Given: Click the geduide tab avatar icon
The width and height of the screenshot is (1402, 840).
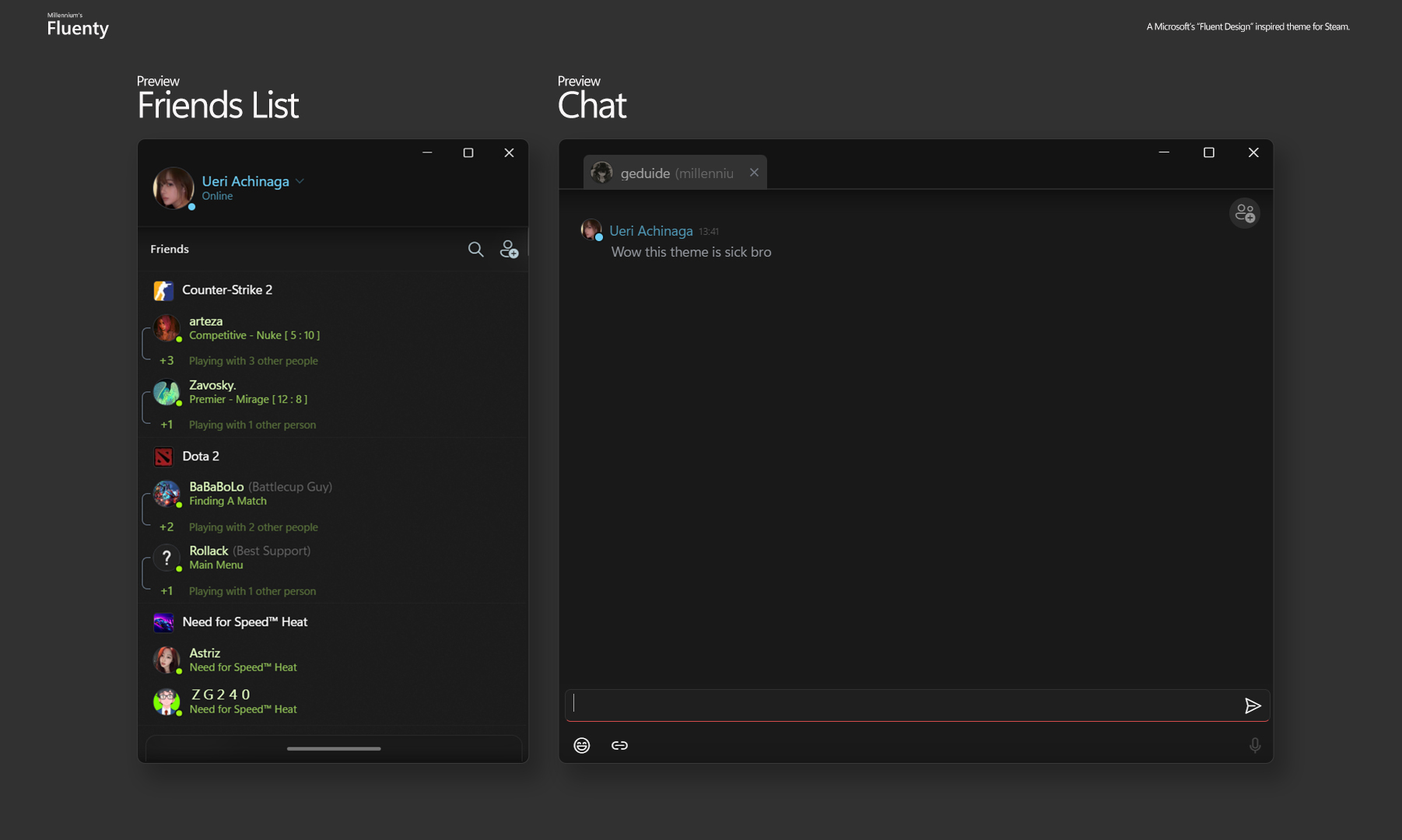Looking at the screenshot, I should pyautogui.click(x=601, y=173).
